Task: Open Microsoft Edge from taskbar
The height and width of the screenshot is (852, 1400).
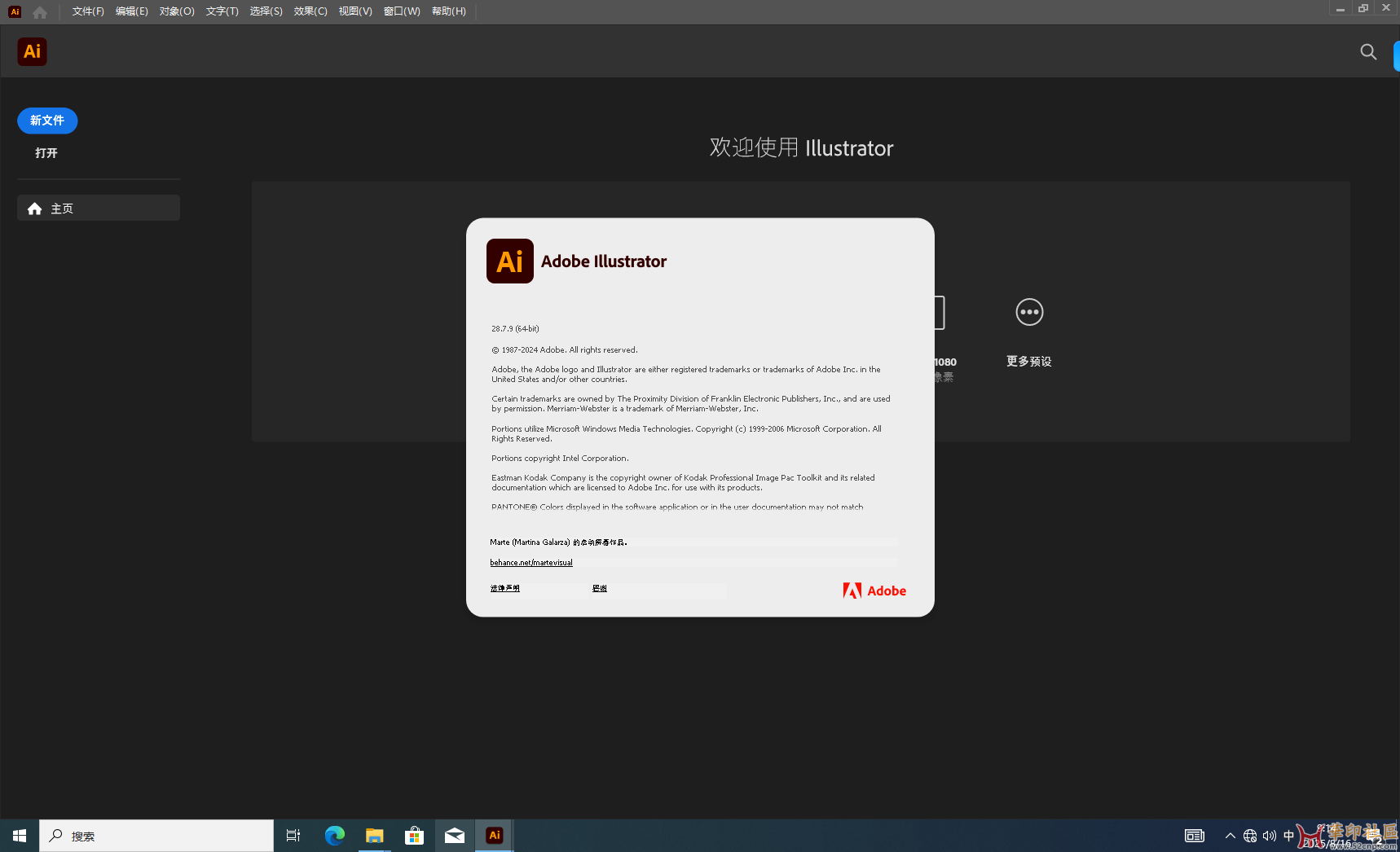Action: [x=334, y=836]
